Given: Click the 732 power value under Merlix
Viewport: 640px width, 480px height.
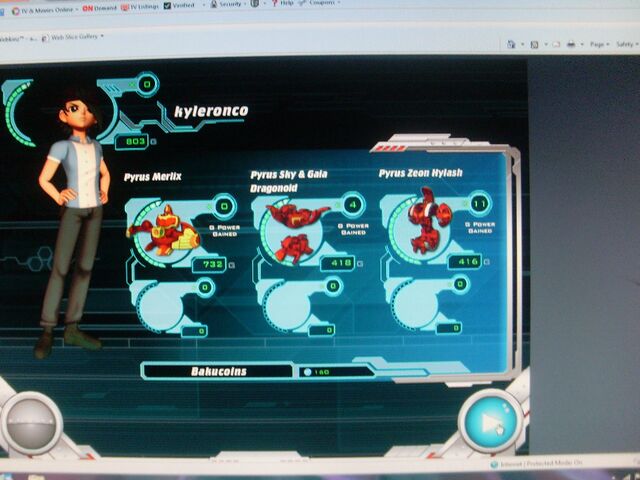Looking at the screenshot, I should point(212,263).
